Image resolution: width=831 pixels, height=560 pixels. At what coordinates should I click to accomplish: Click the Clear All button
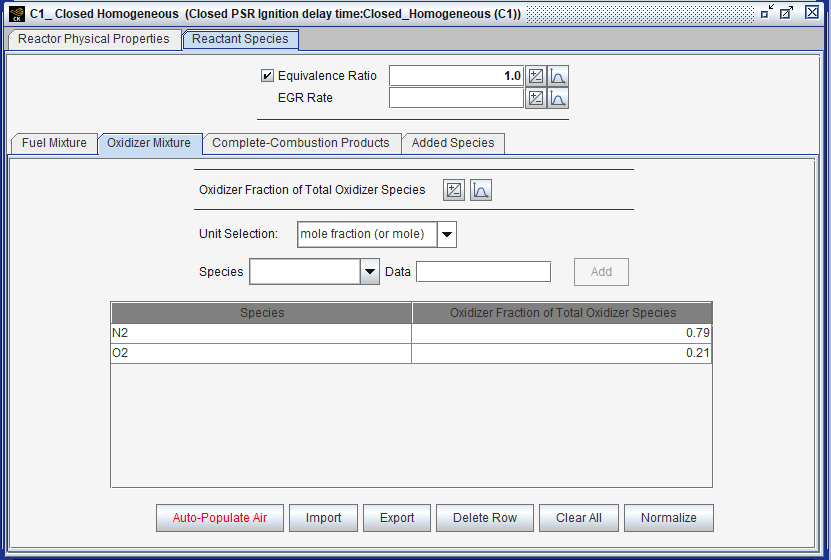click(579, 518)
